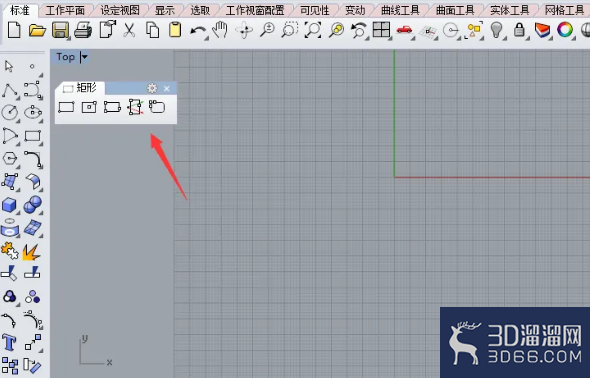Cut selection with scissors icon
The width and height of the screenshot is (590, 378).
click(129, 30)
